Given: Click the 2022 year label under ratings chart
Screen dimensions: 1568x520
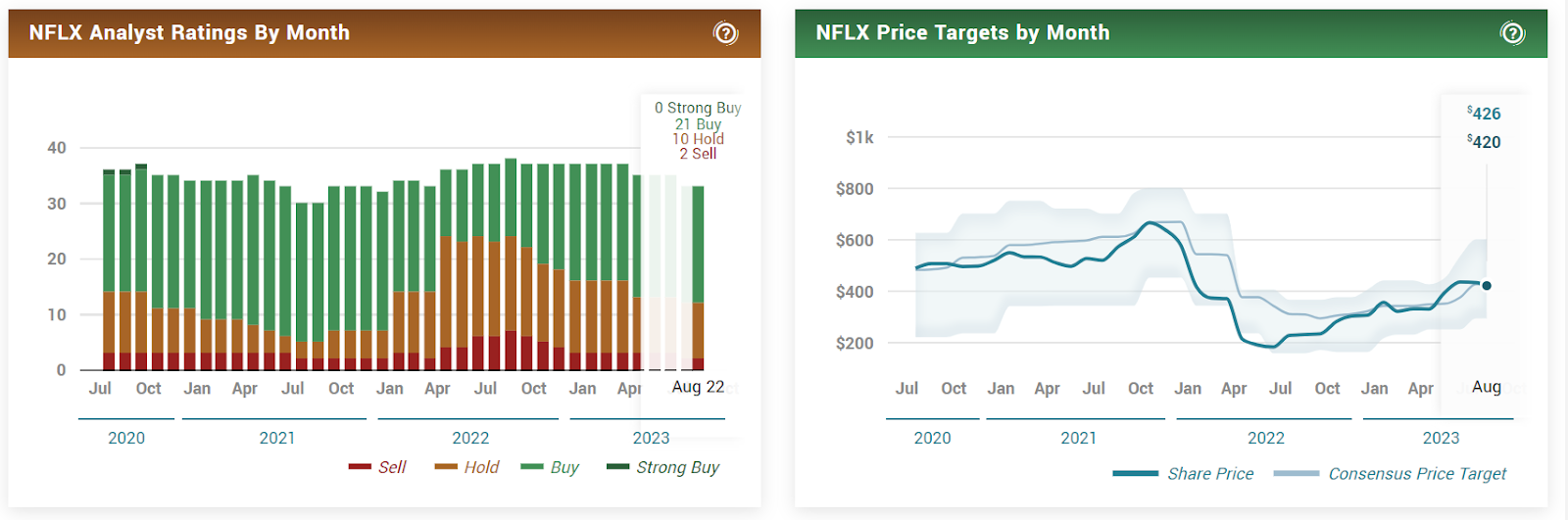Looking at the screenshot, I should [x=470, y=438].
